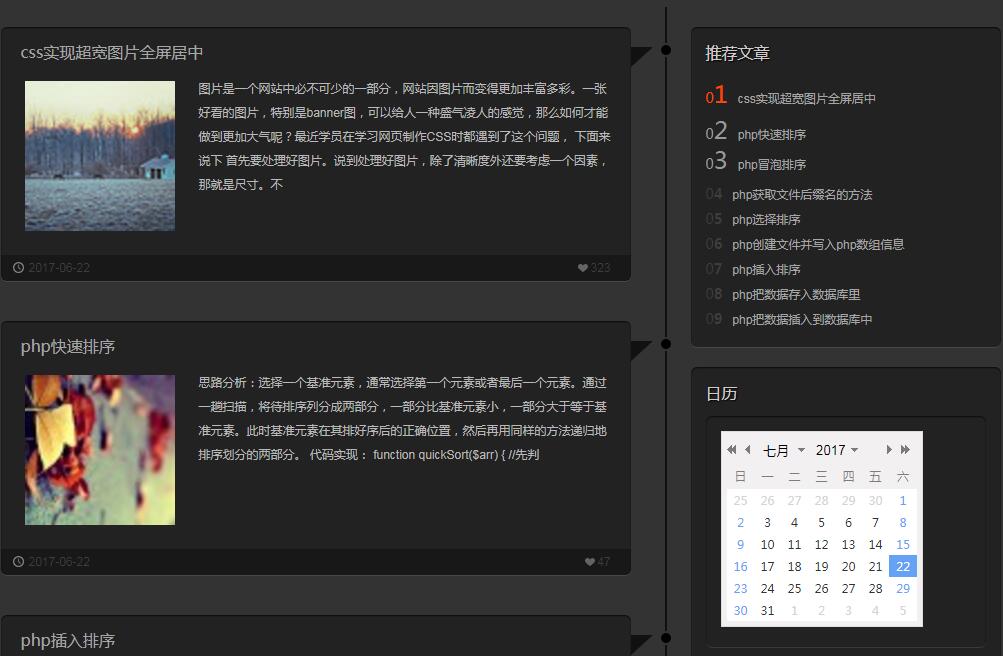
Task: Click heart icon showing 323 likes
Action: [x=583, y=268]
